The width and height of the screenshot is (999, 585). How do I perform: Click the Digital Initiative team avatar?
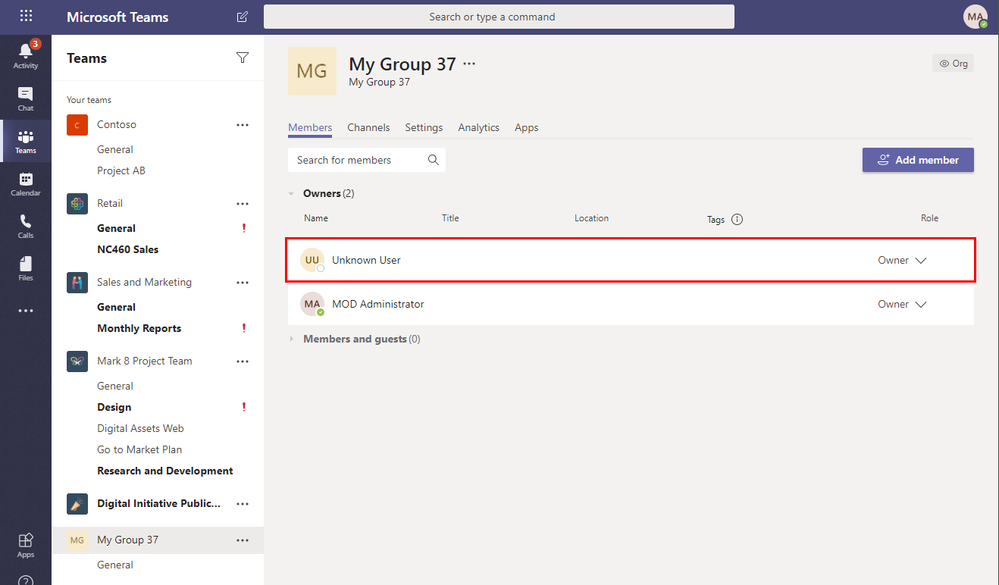(77, 504)
